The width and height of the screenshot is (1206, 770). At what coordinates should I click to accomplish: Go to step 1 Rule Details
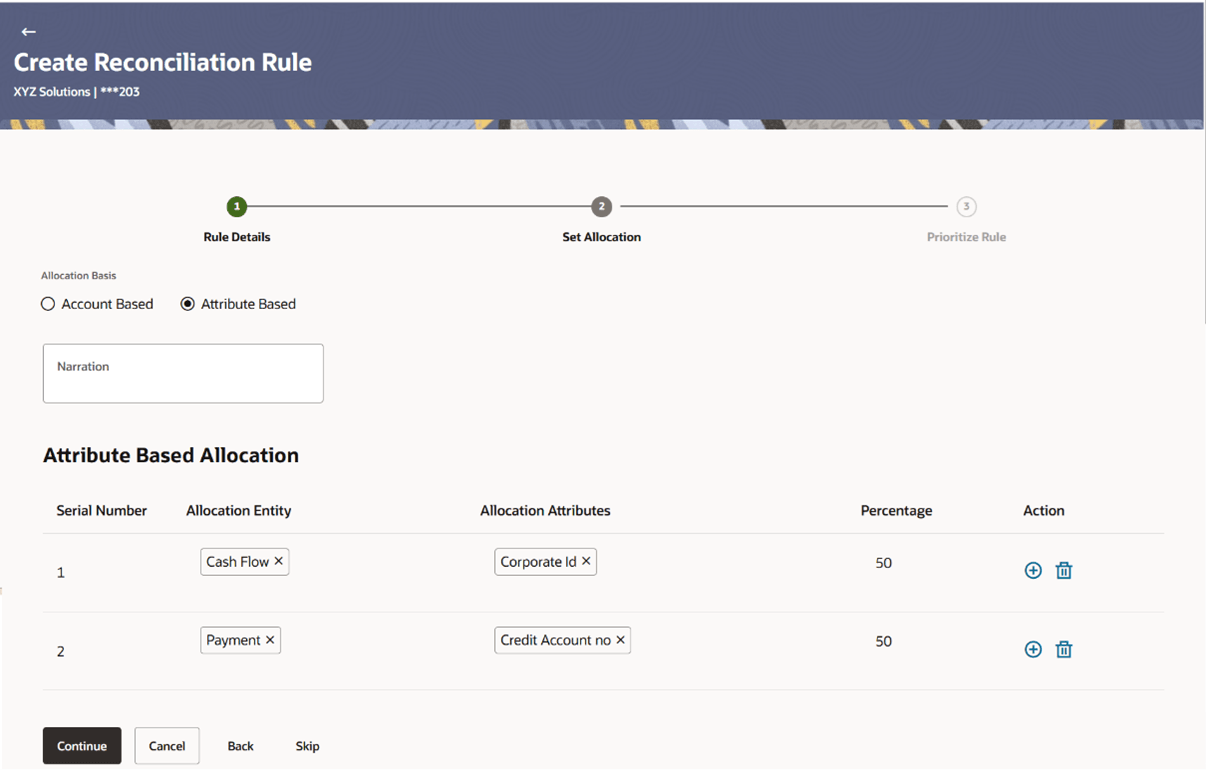point(236,207)
